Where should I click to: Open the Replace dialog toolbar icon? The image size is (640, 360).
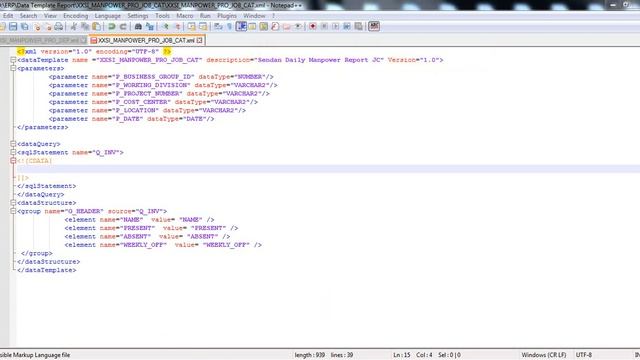coord(150,27)
